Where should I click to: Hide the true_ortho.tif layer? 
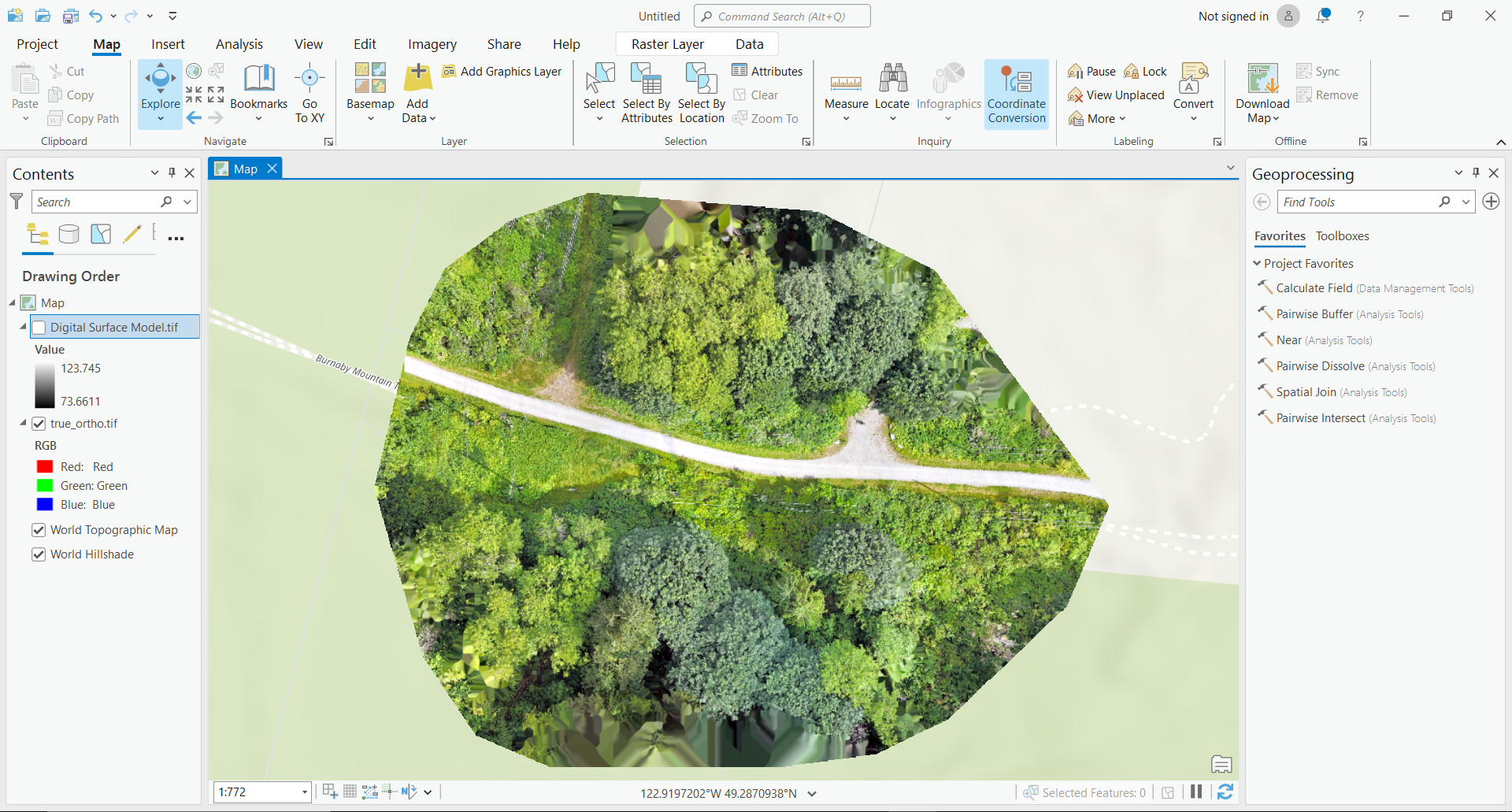click(x=39, y=424)
